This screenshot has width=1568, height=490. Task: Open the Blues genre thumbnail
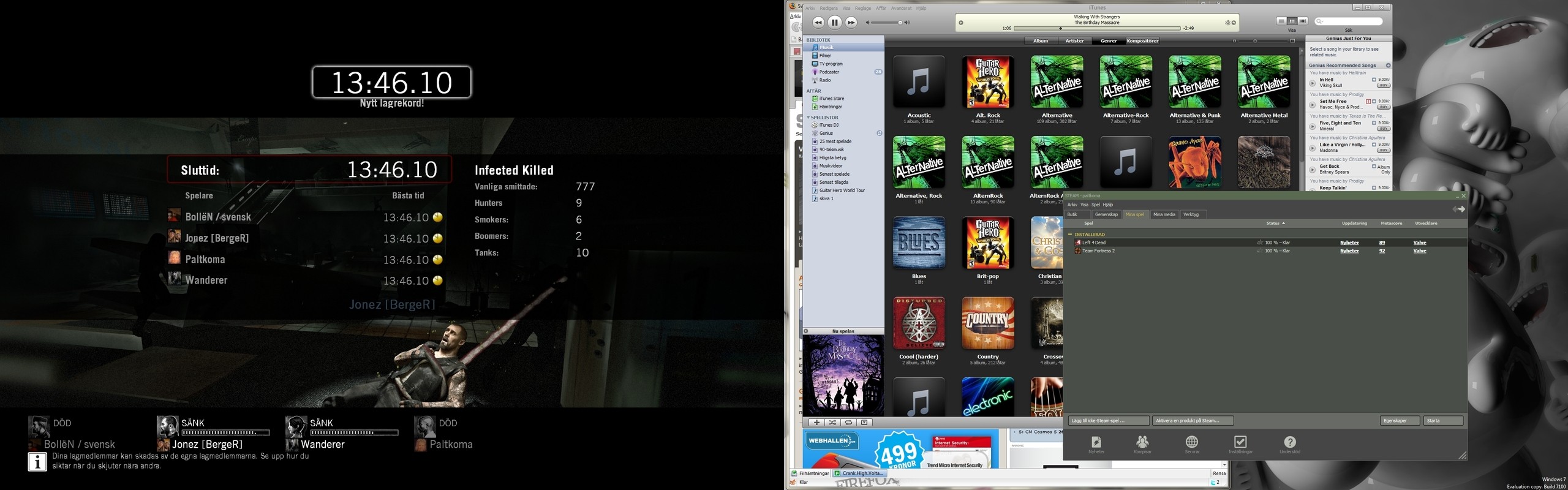[x=919, y=243]
